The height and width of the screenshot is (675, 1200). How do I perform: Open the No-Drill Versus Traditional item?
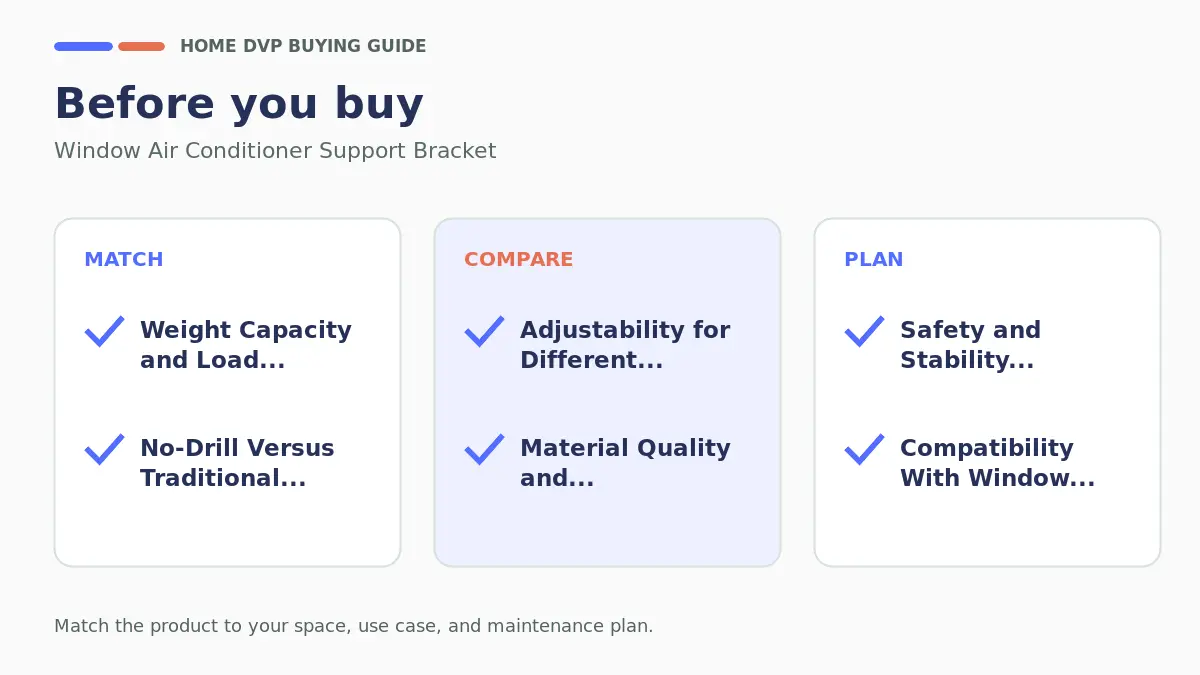[x=237, y=463]
